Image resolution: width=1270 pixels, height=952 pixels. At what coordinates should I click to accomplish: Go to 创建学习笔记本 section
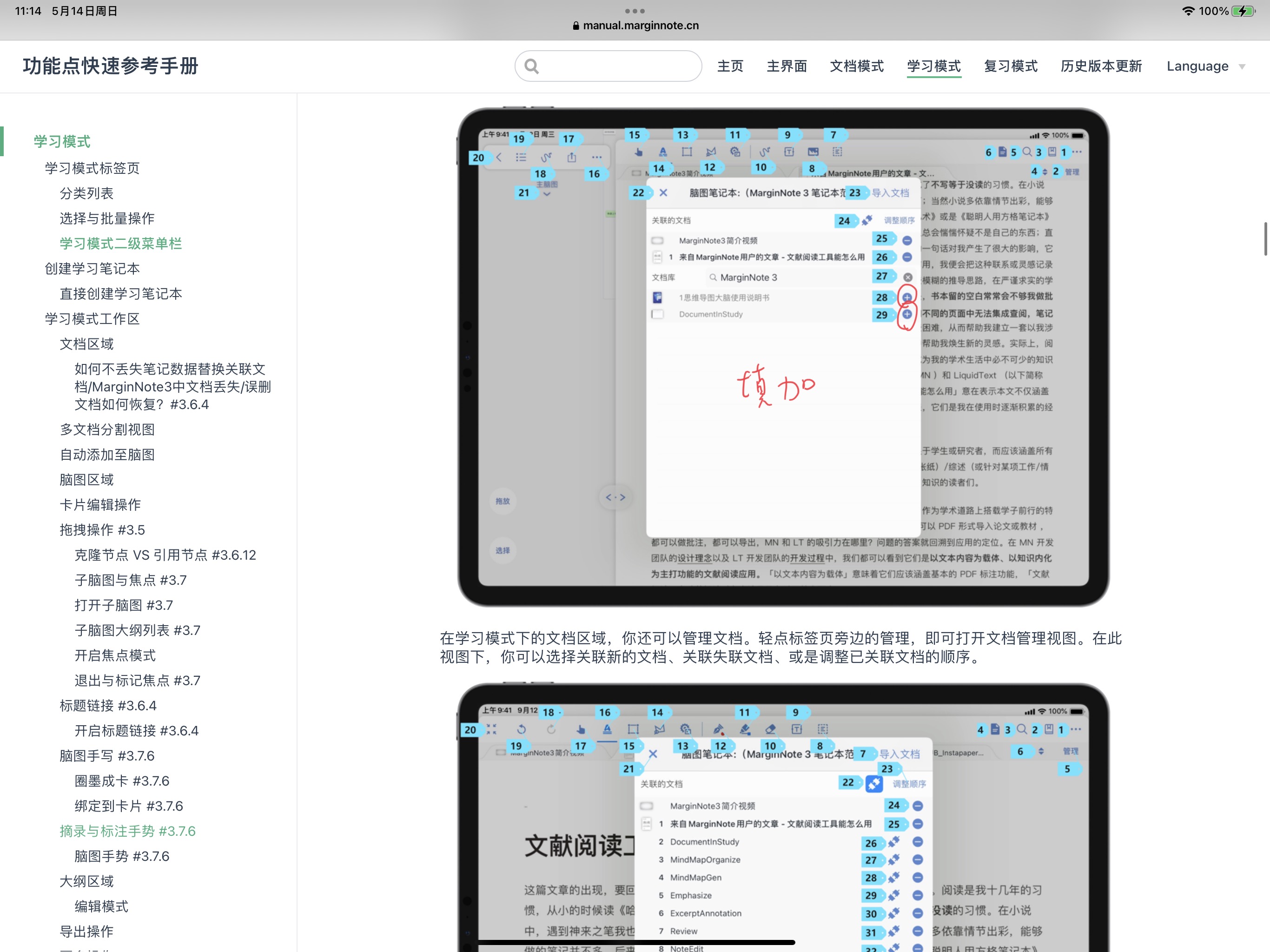[x=92, y=269]
